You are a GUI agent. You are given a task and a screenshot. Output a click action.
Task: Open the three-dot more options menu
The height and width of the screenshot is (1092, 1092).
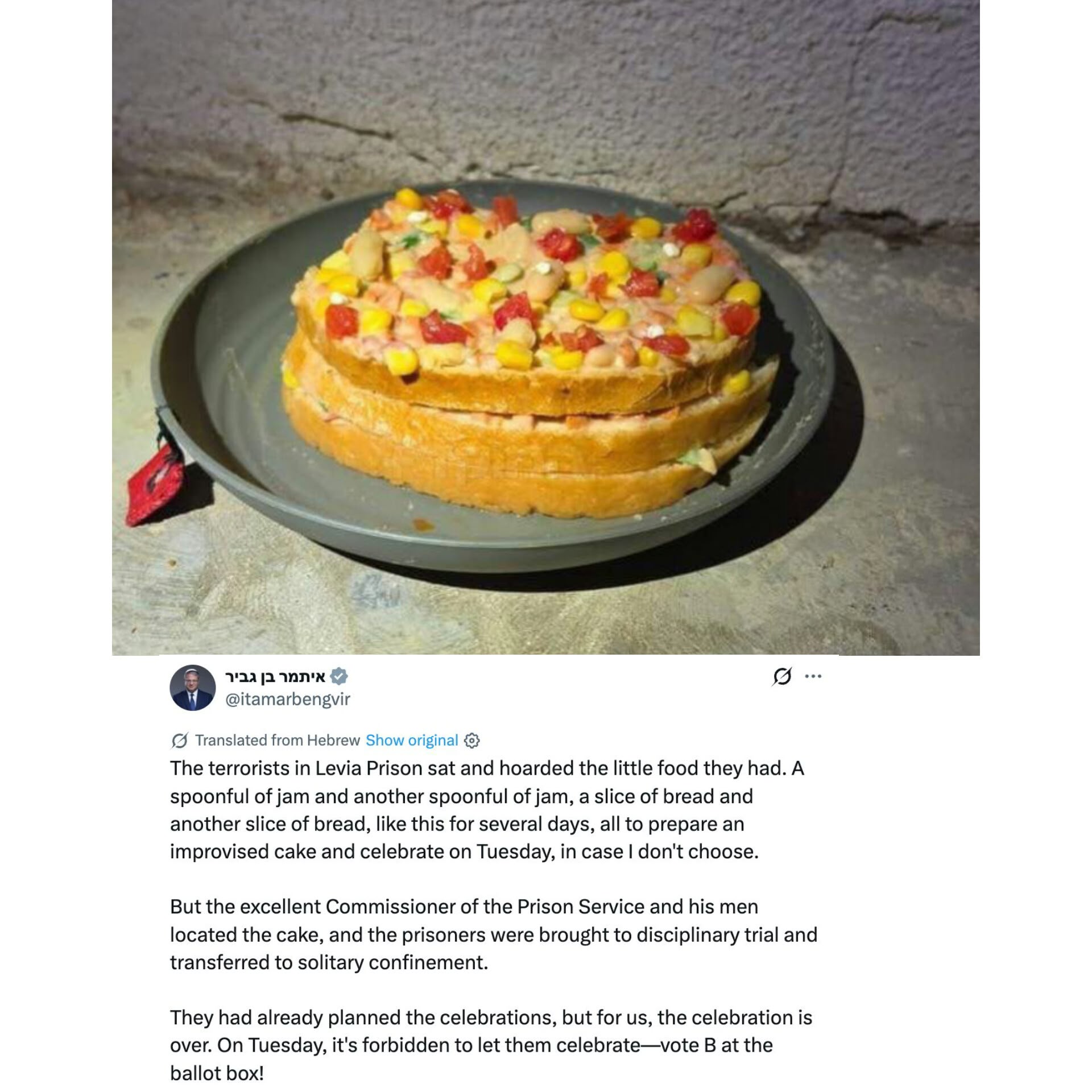click(x=813, y=676)
